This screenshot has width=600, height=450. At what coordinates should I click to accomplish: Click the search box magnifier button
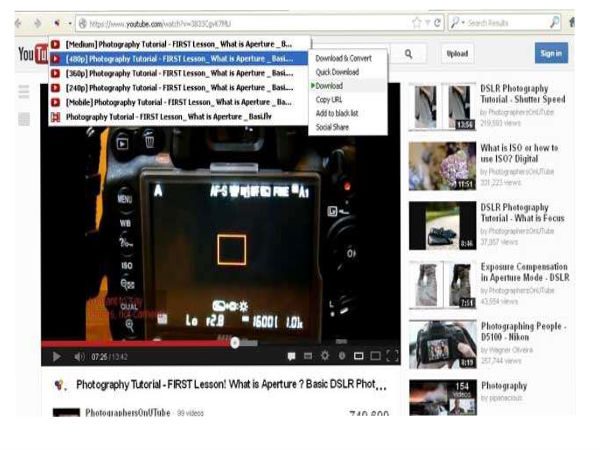(x=554, y=23)
